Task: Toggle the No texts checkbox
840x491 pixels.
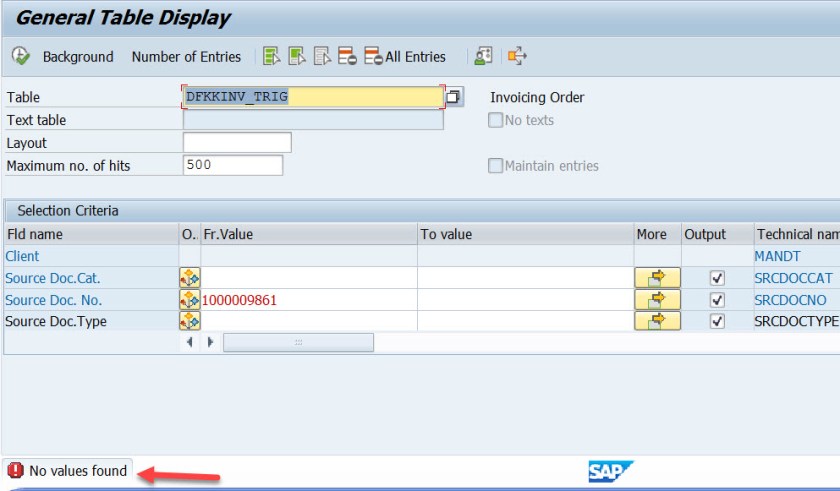Action: (x=496, y=120)
